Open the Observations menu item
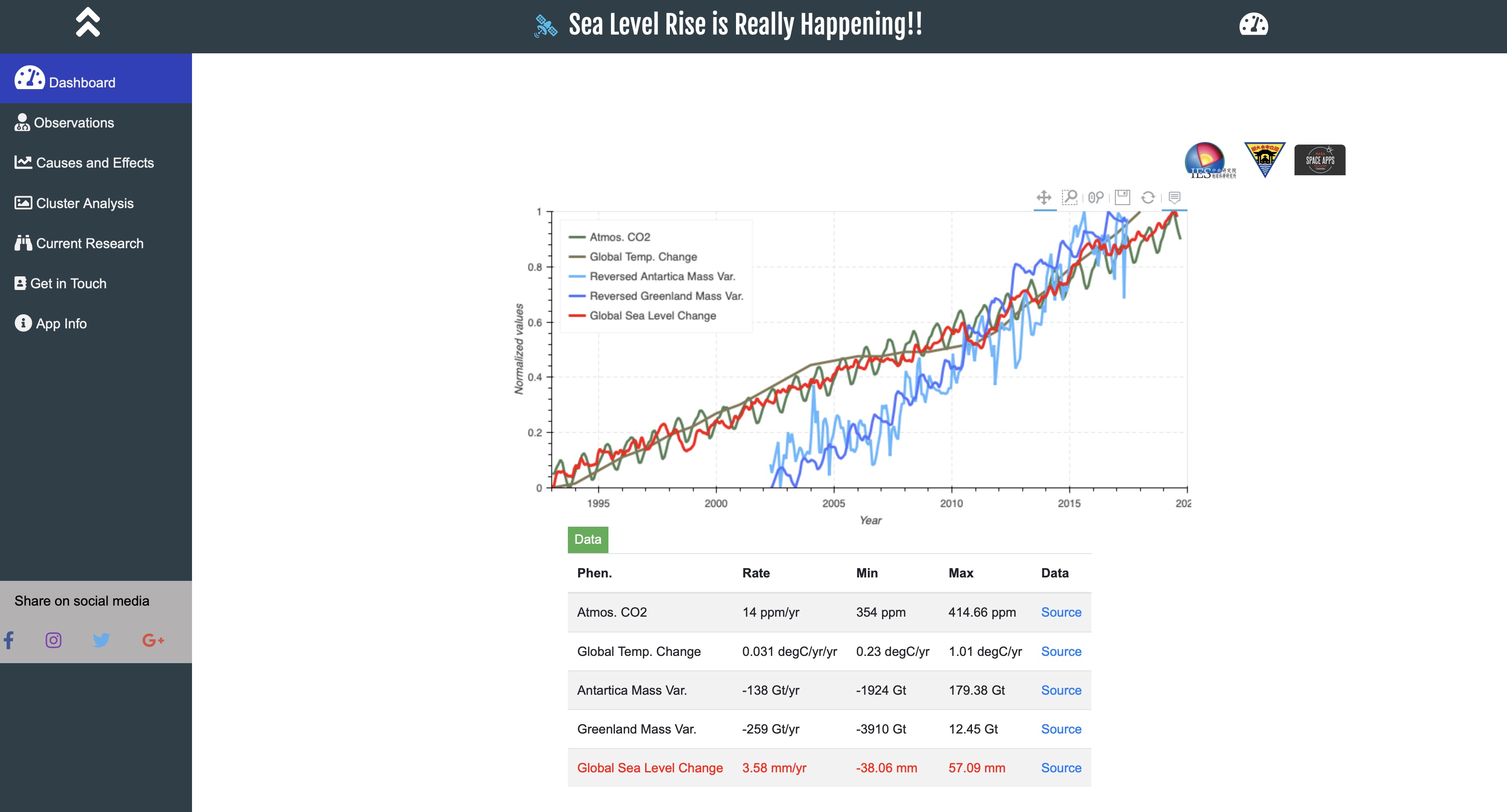1507x812 pixels. coord(74,123)
